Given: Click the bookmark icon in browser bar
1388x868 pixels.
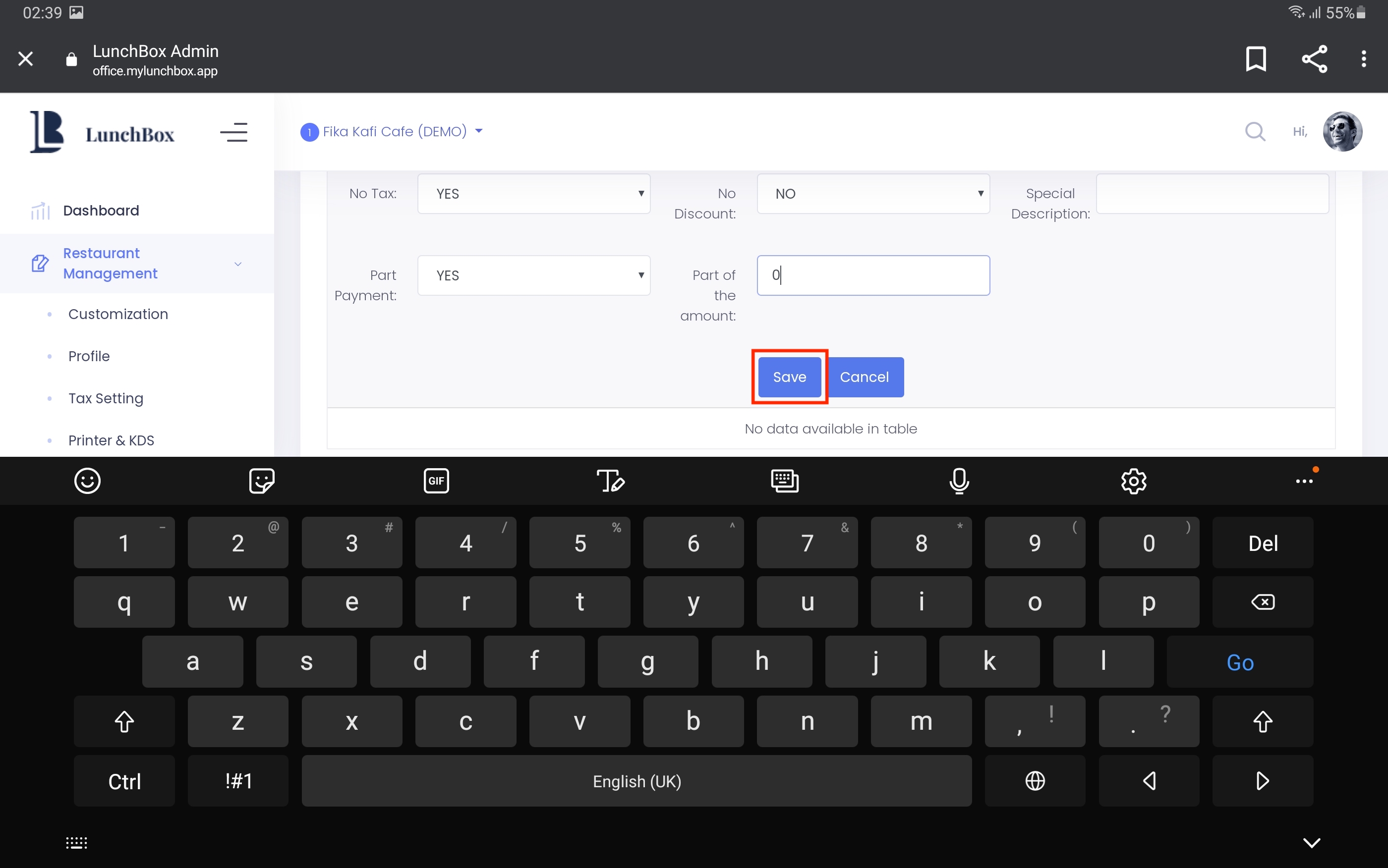Looking at the screenshot, I should pyautogui.click(x=1255, y=58).
